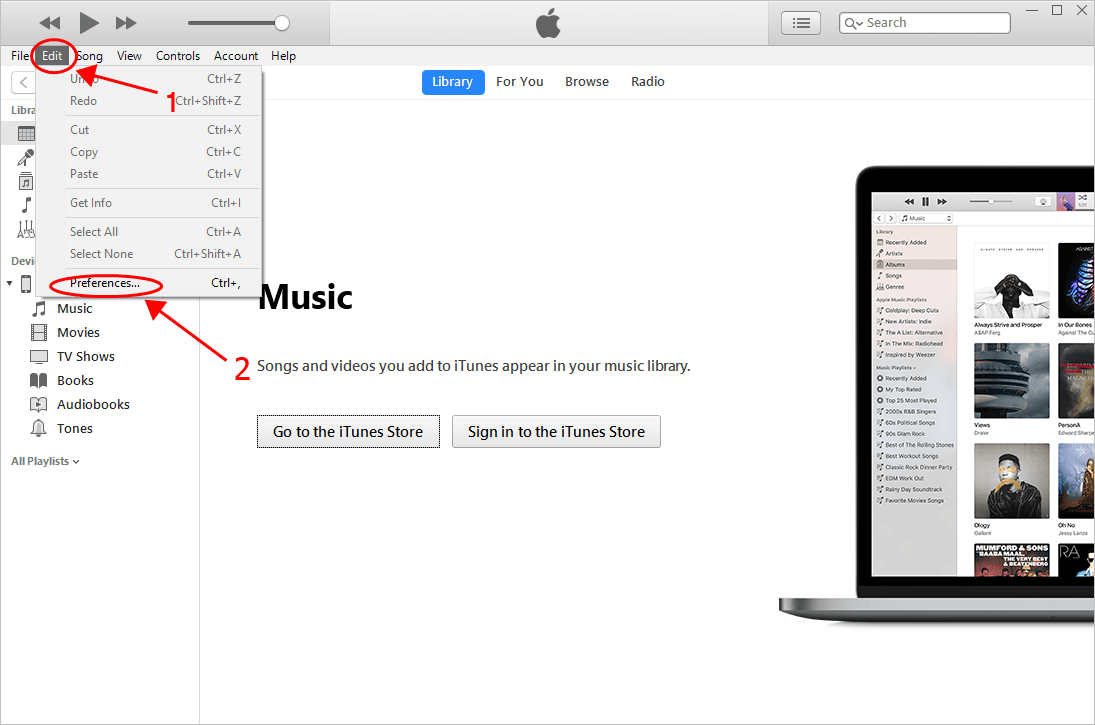Select the Recently Added grid icon in sidebar
Screen dimensions: 1095x725
[x=26, y=133]
